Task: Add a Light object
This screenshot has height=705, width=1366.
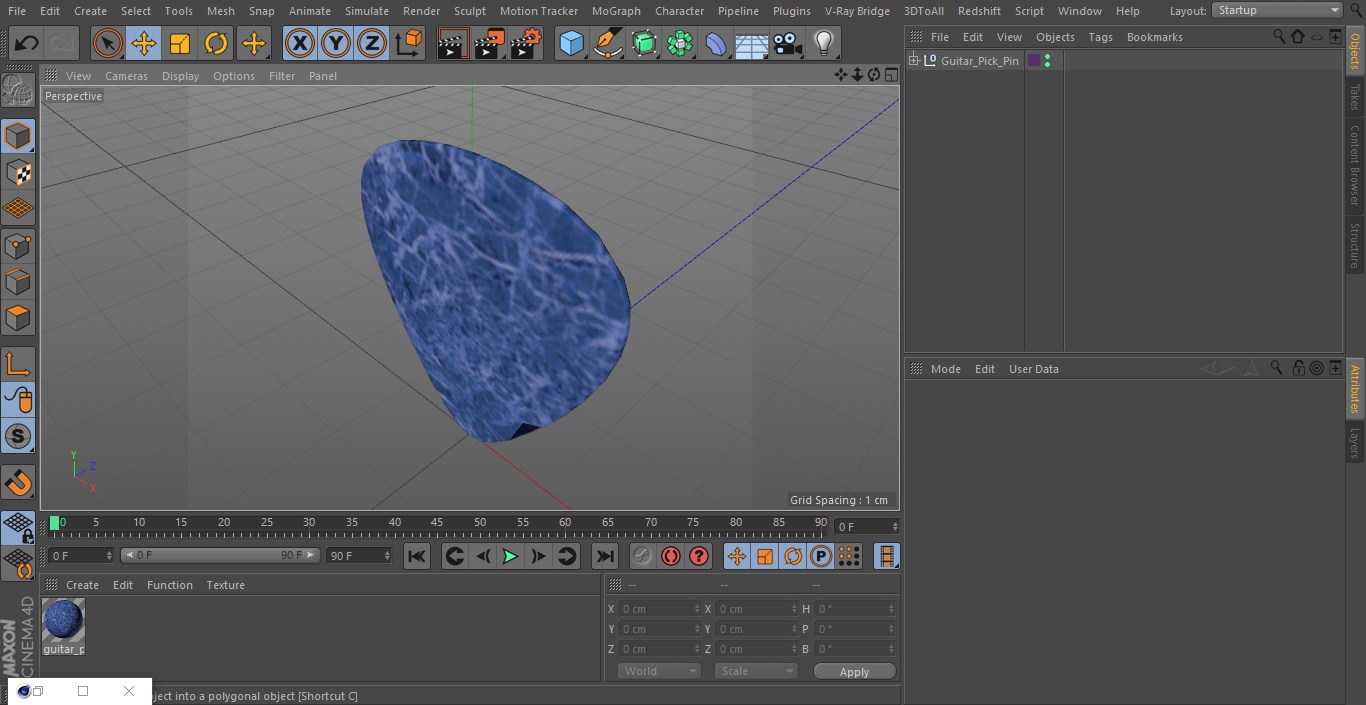Action: 823,44
